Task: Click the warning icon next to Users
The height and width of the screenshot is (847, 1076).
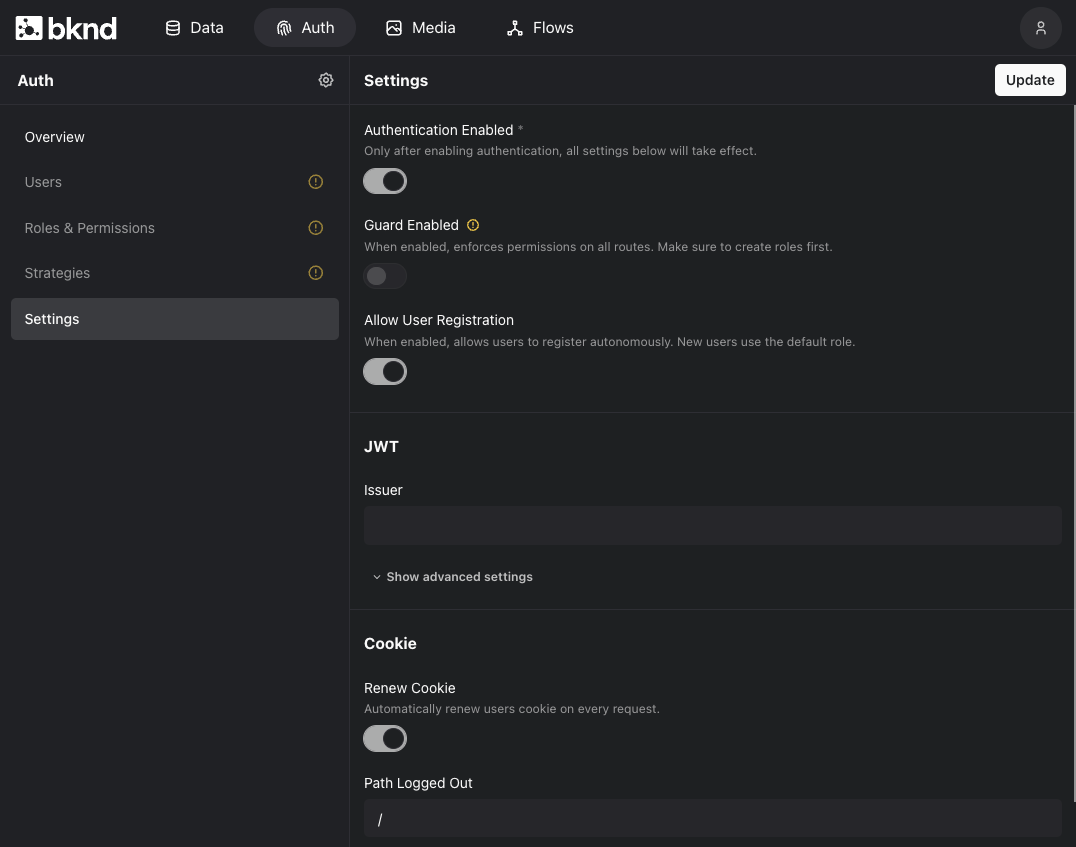Action: [316, 182]
